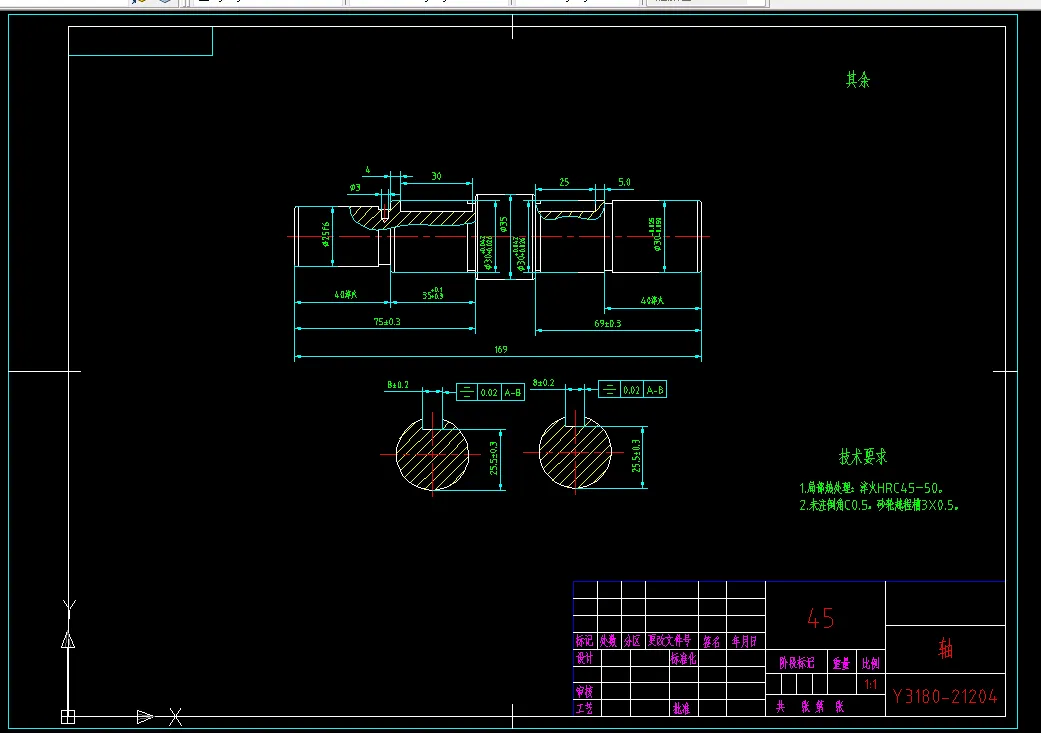
Task: Click the 标记 header cell
Action: coord(584,641)
